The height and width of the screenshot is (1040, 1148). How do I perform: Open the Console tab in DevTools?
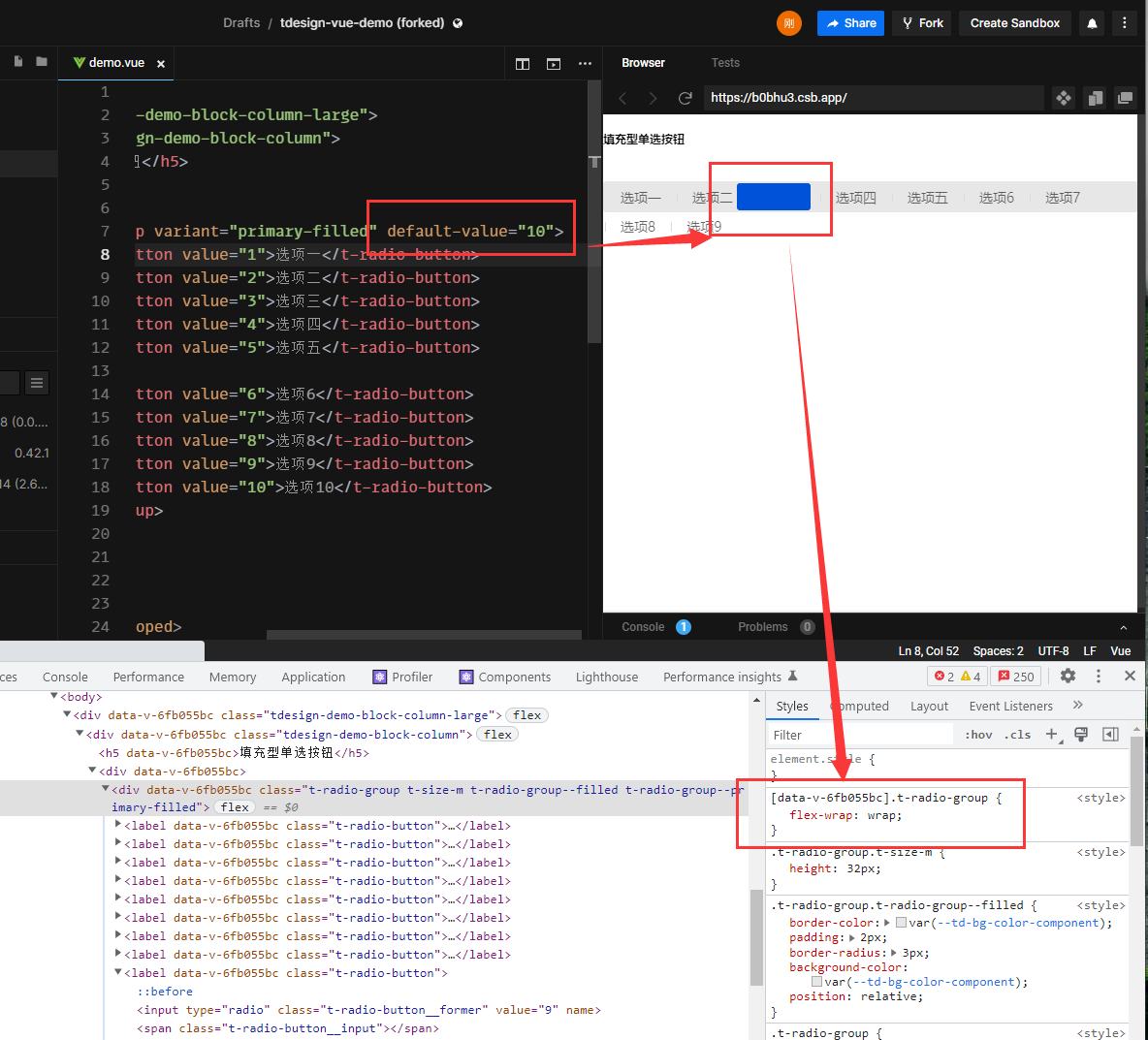pyautogui.click(x=65, y=677)
